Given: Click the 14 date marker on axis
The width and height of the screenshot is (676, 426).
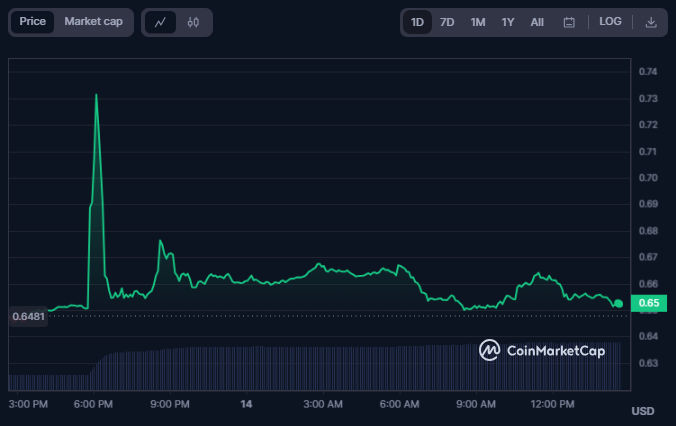Looking at the screenshot, I should pyautogui.click(x=246, y=404).
